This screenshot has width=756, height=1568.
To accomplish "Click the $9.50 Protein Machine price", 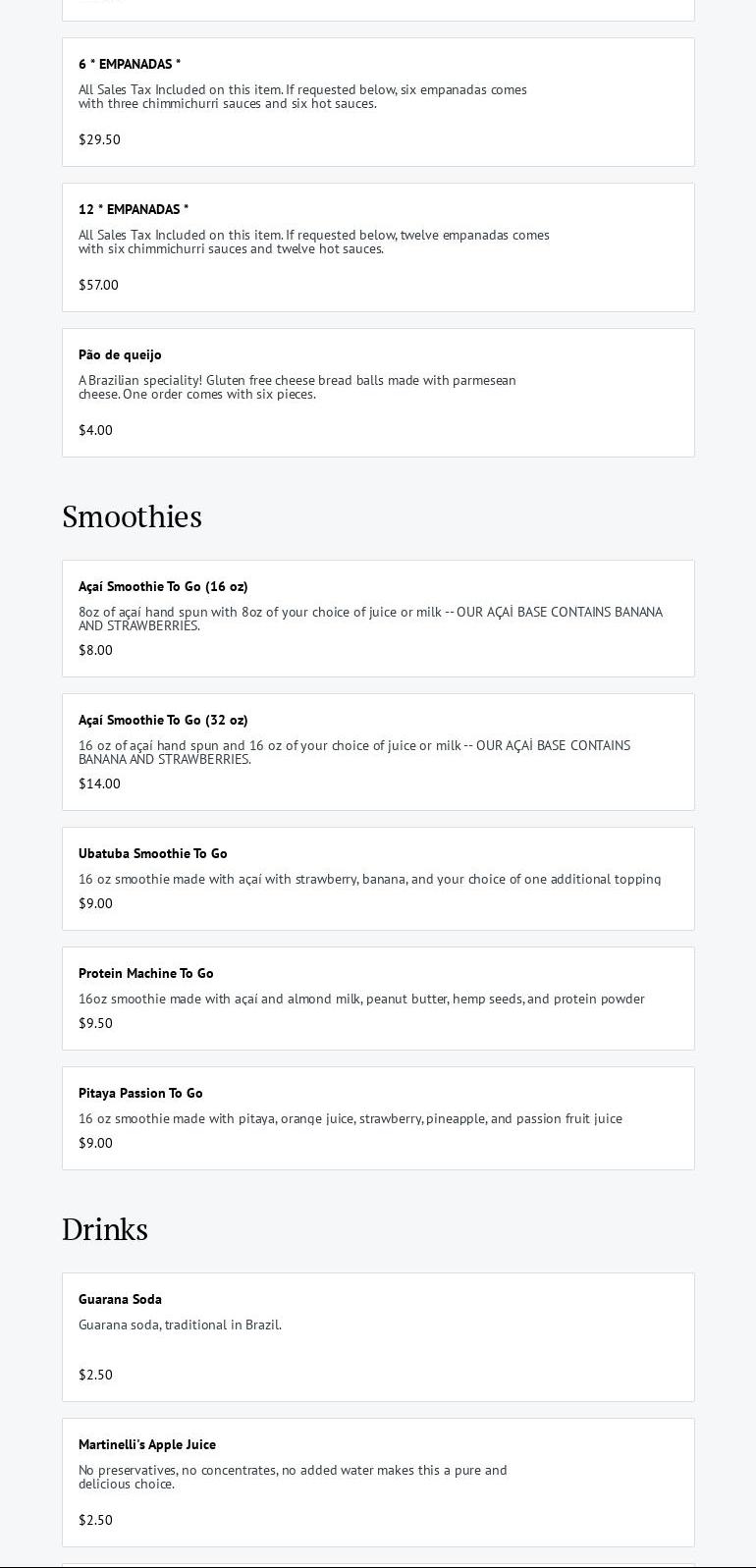I will pyautogui.click(x=95, y=1024).
